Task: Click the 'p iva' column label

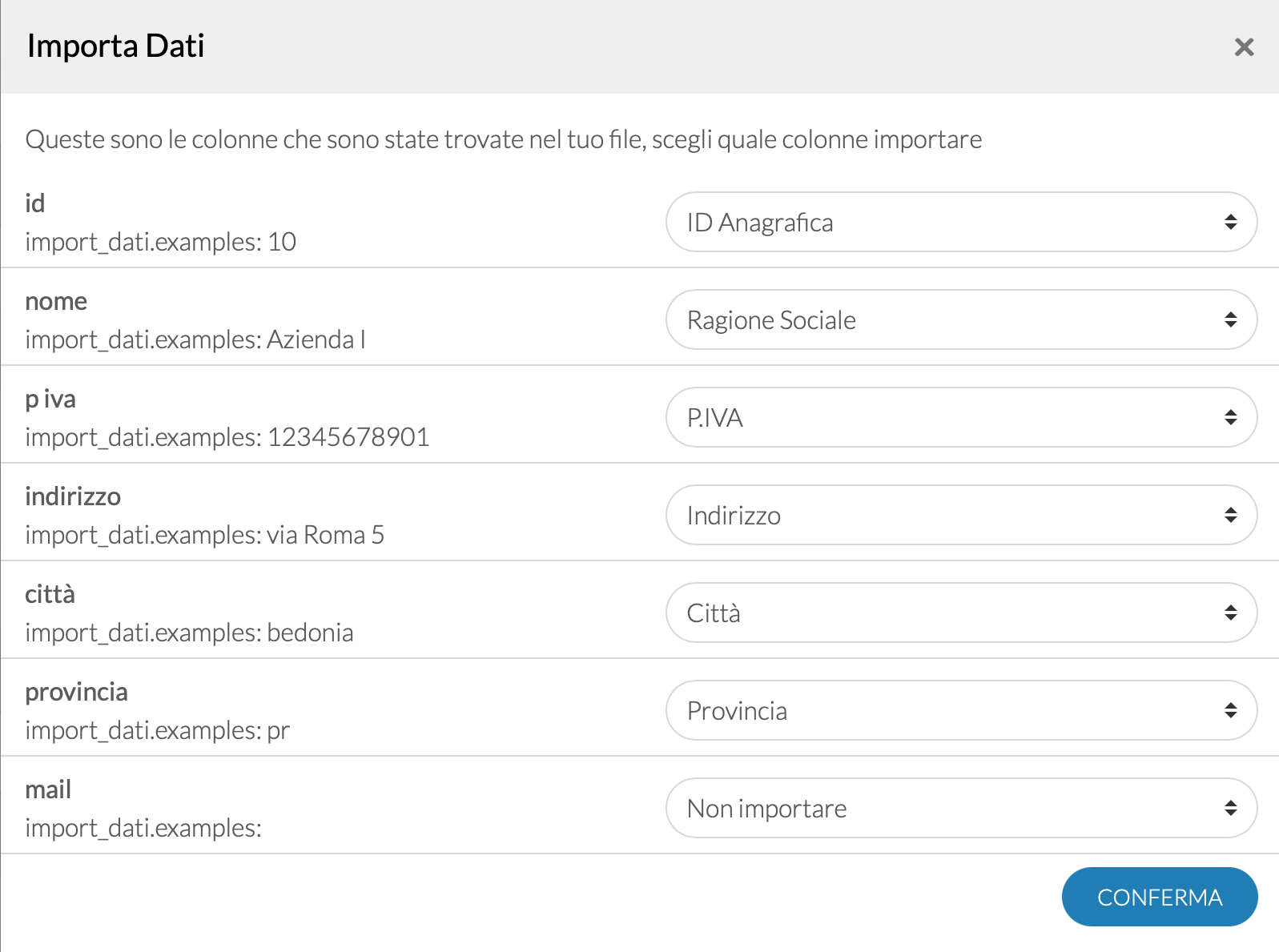Action: (x=50, y=400)
